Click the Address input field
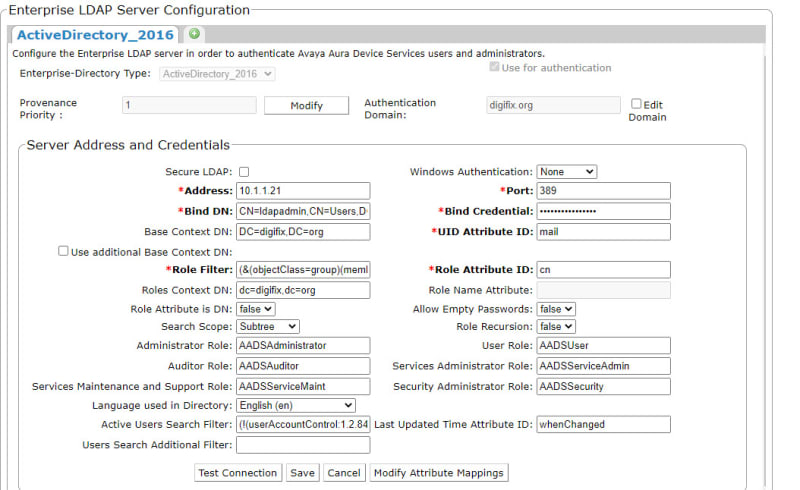 303,191
